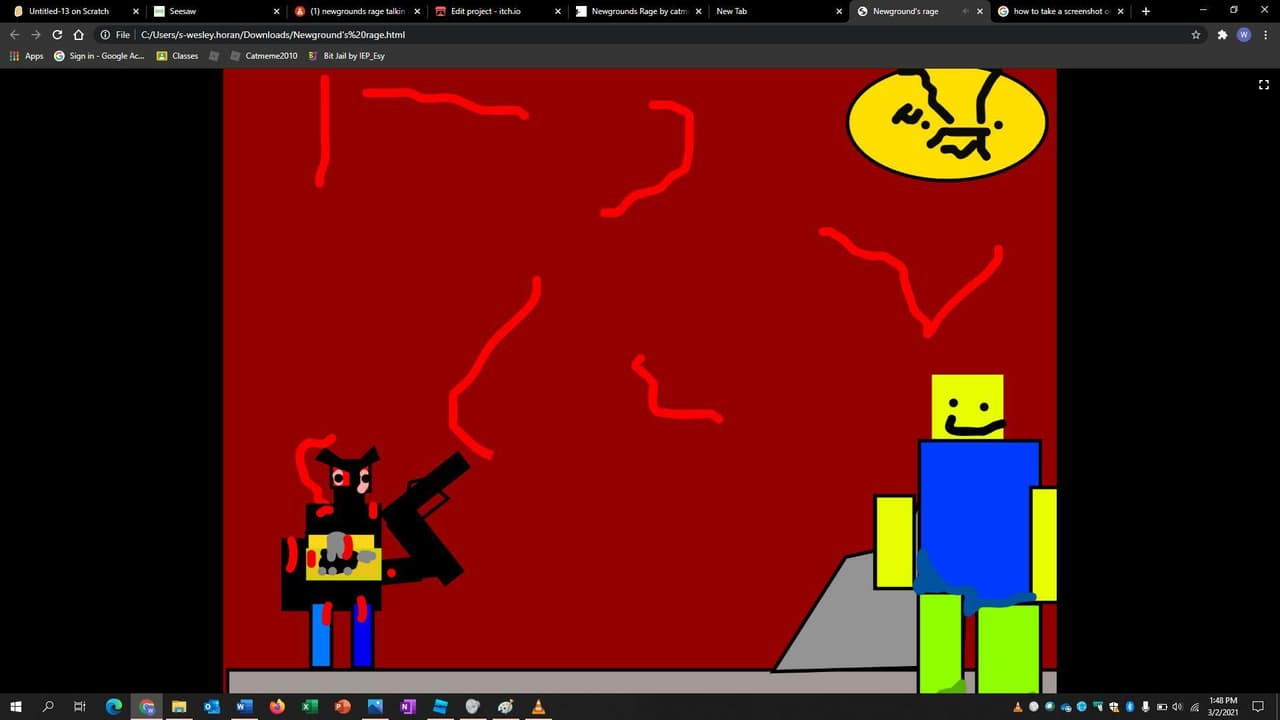Open the Catmeme2010 bookmark
The height and width of the screenshot is (720, 1280).
coord(263,56)
